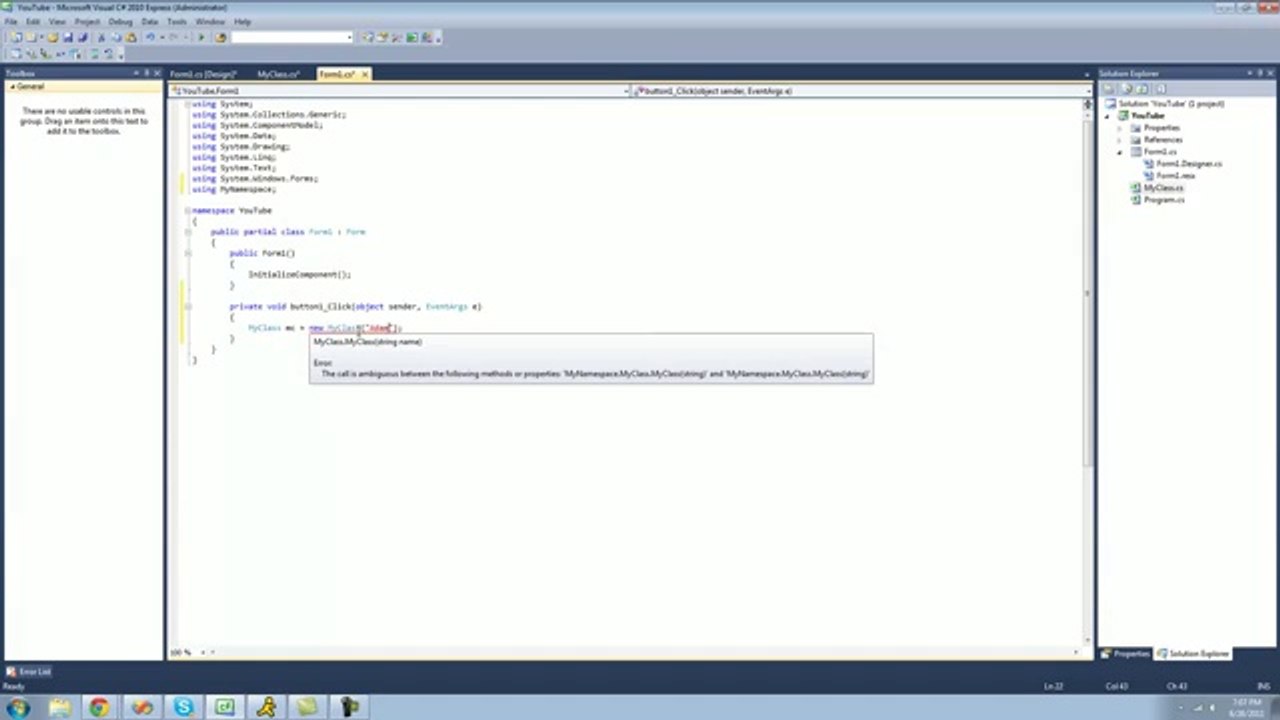Click Save All toolbar icon
Screen dimensions: 1280x720
[x=82, y=37]
